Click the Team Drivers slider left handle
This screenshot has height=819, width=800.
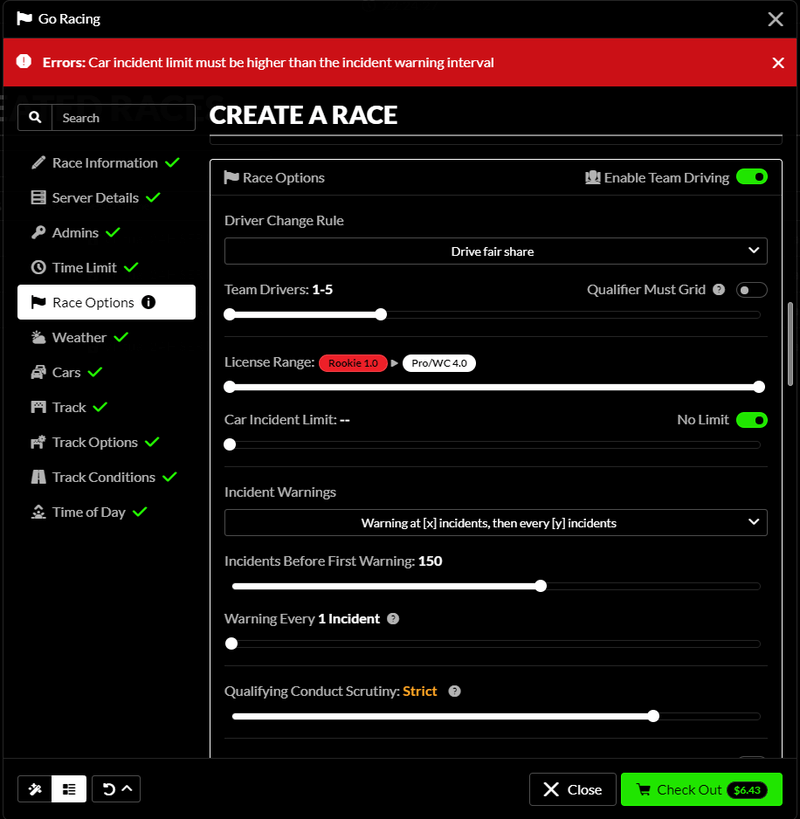pyautogui.click(x=230, y=314)
